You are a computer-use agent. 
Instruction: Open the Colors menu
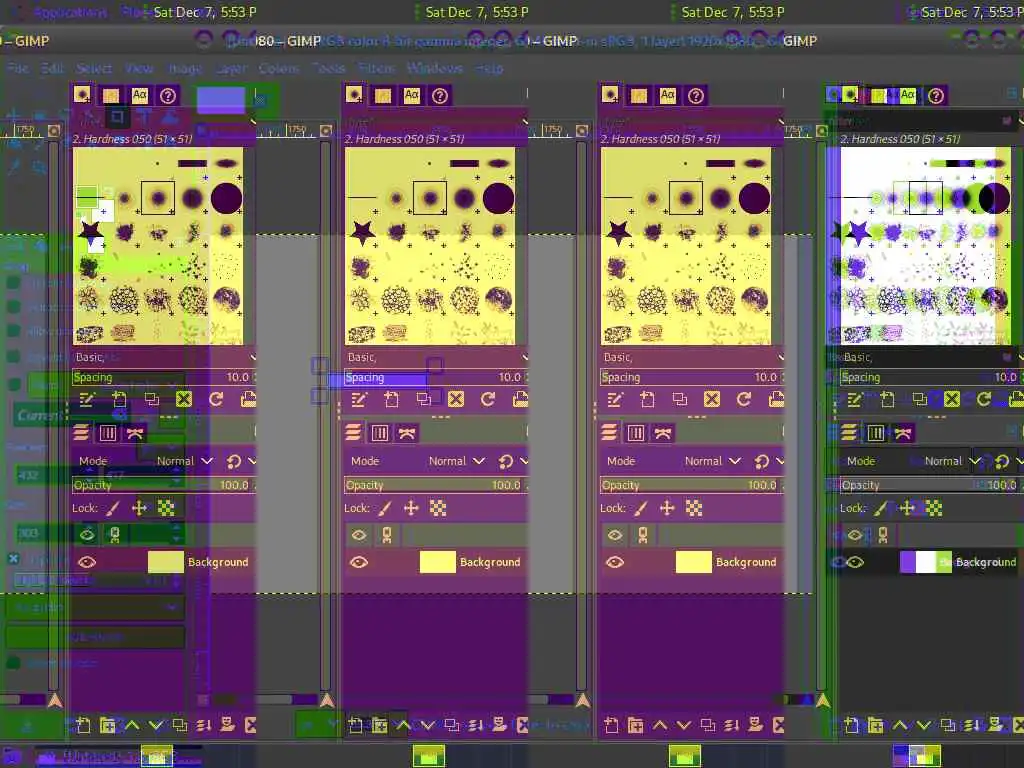tap(279, 68)
